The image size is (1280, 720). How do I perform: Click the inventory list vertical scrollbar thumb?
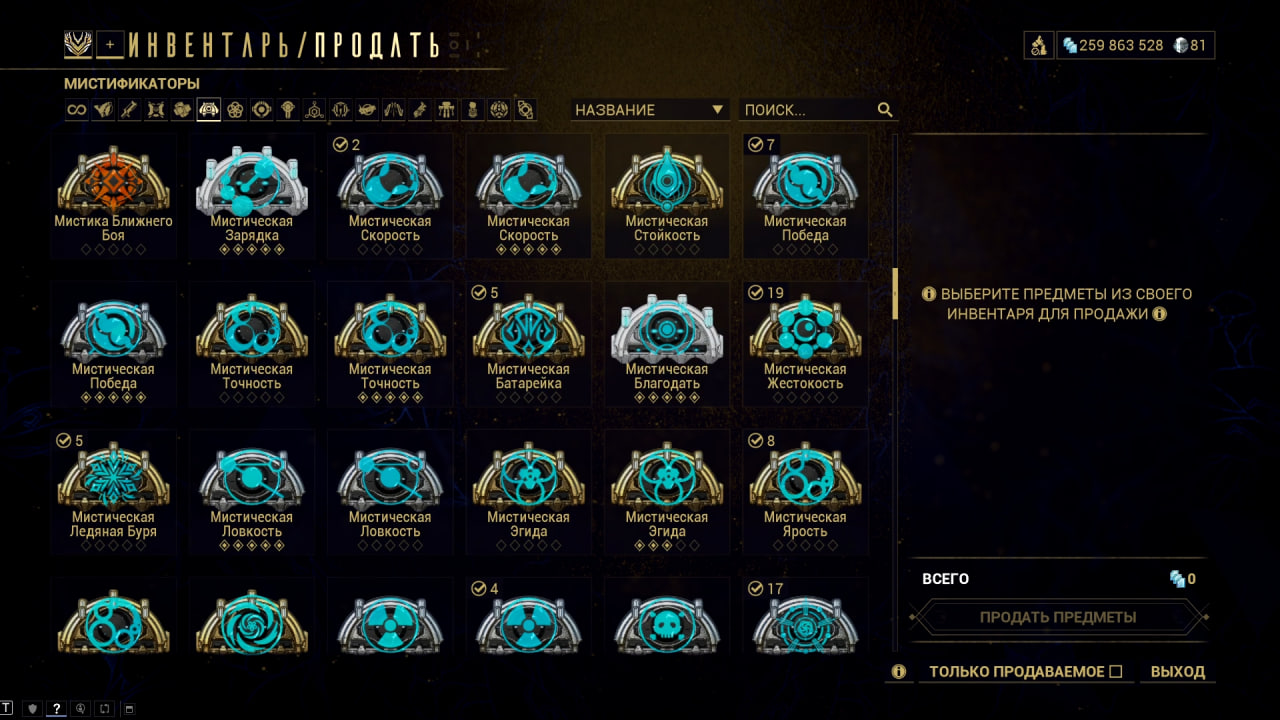[x=896, y=293]
